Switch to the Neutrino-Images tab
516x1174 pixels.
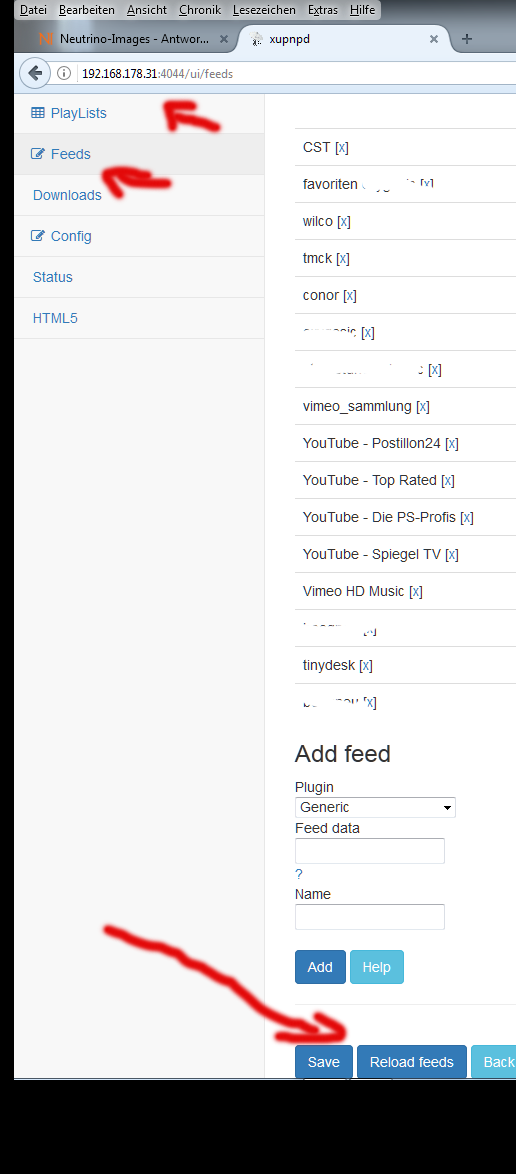click(x=134, y=39)
